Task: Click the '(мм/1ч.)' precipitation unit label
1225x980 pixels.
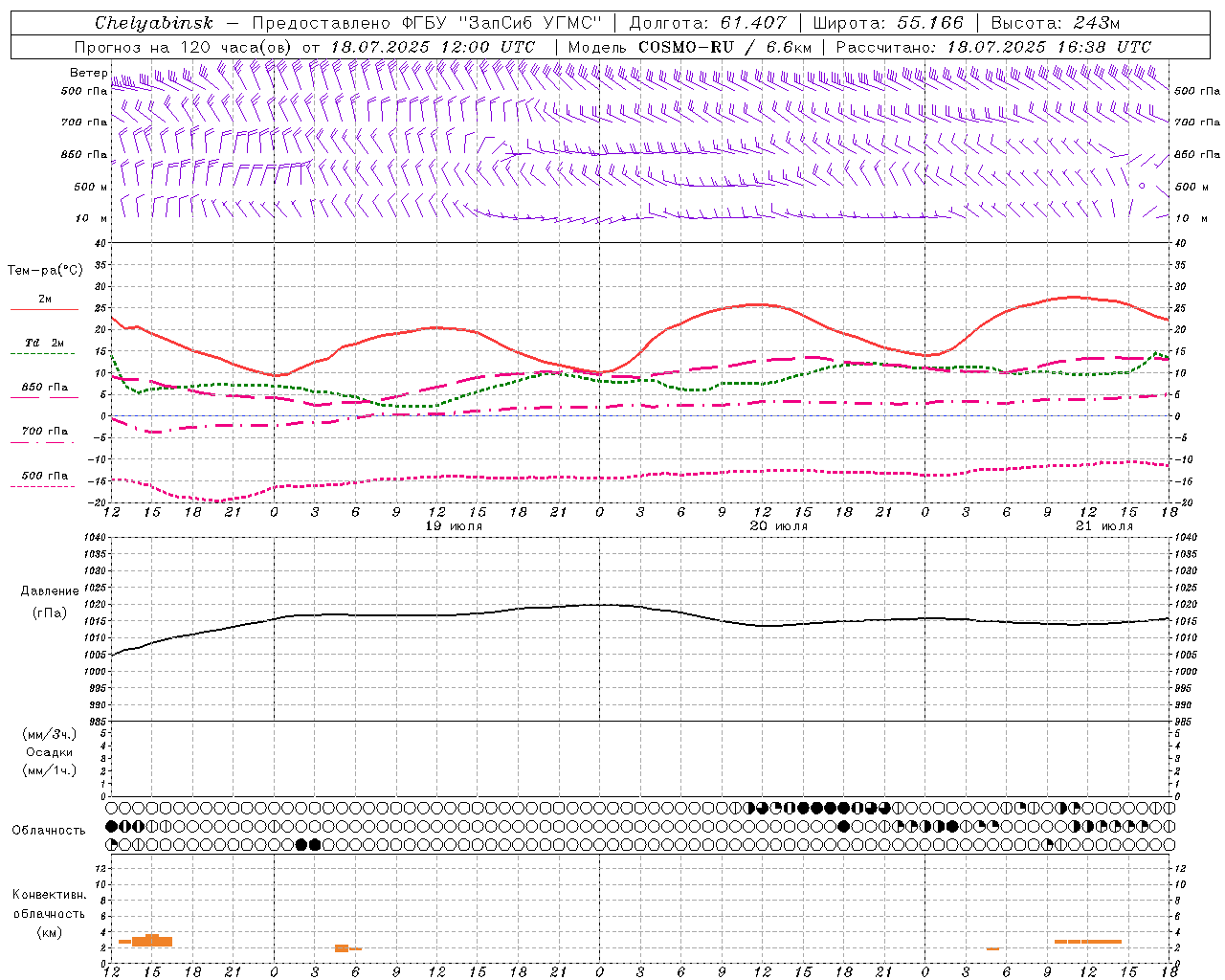Action: click(50, 770)
